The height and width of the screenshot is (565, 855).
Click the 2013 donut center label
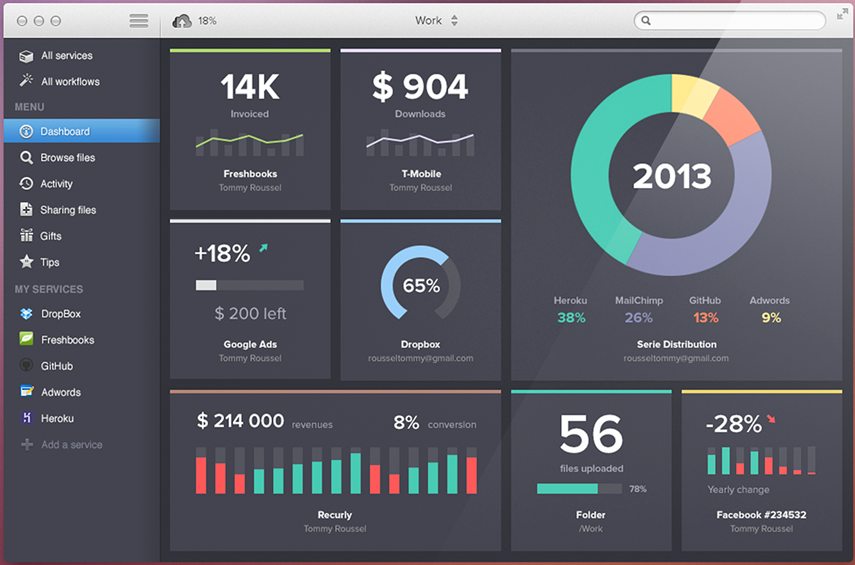pyautogui.click(x=672, y=176)
